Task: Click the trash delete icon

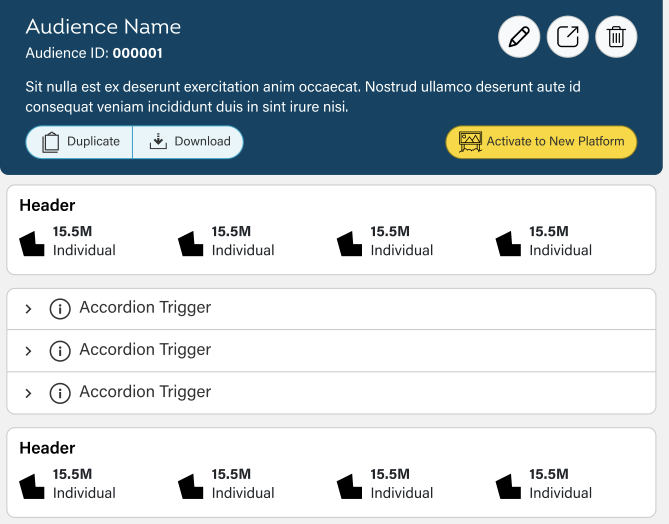Action: [x=616, y=38]
